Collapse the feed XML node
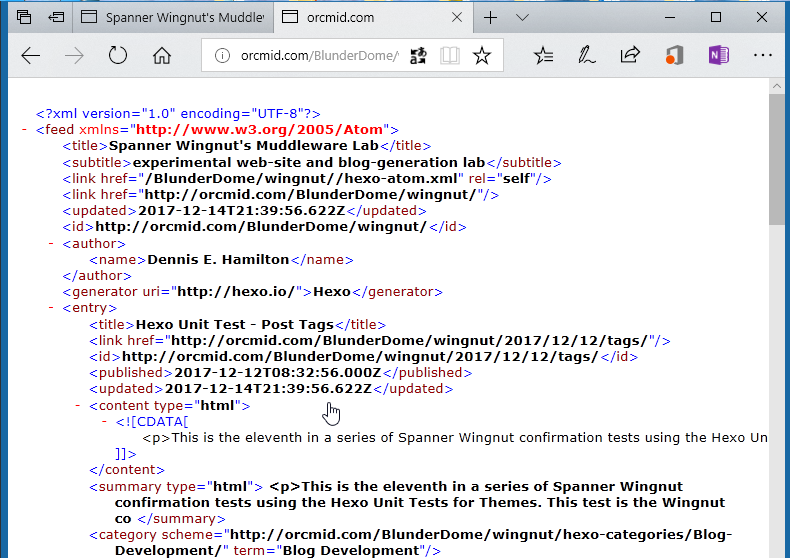Screen dimensions: 790x558 pyautogui.click(x=23, y=130)
